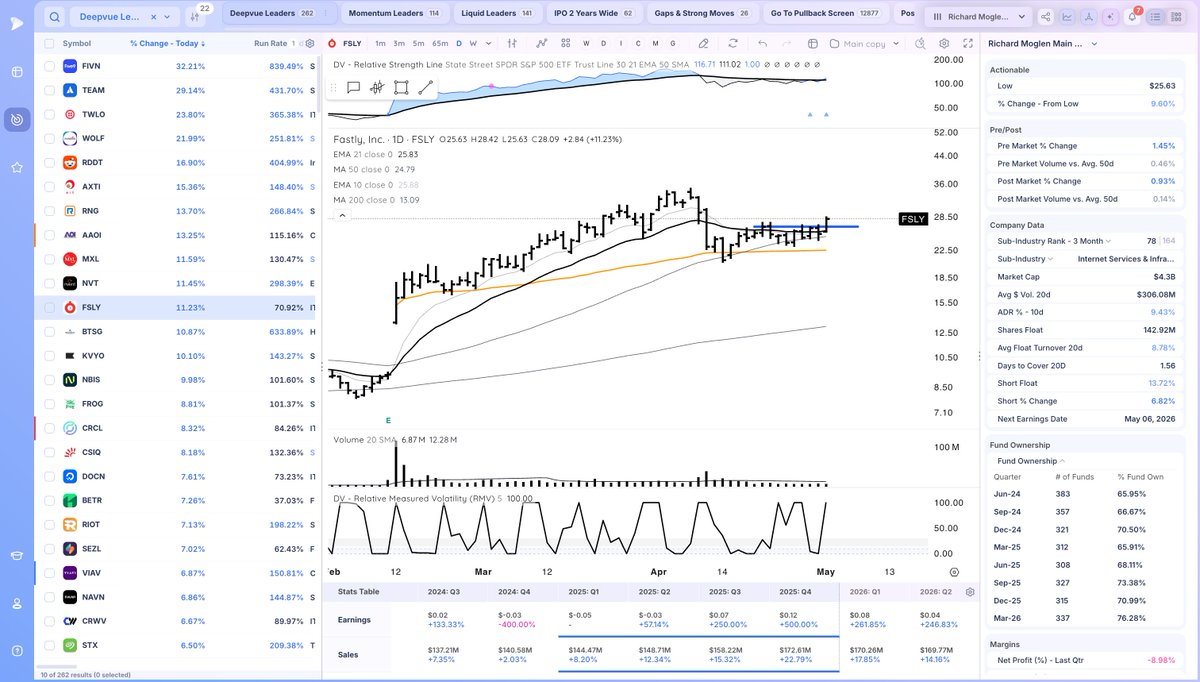This screenshot has width=1200, height=682.
Task: Open the column settings gear in watchlist header
Action: click(309, 44)
